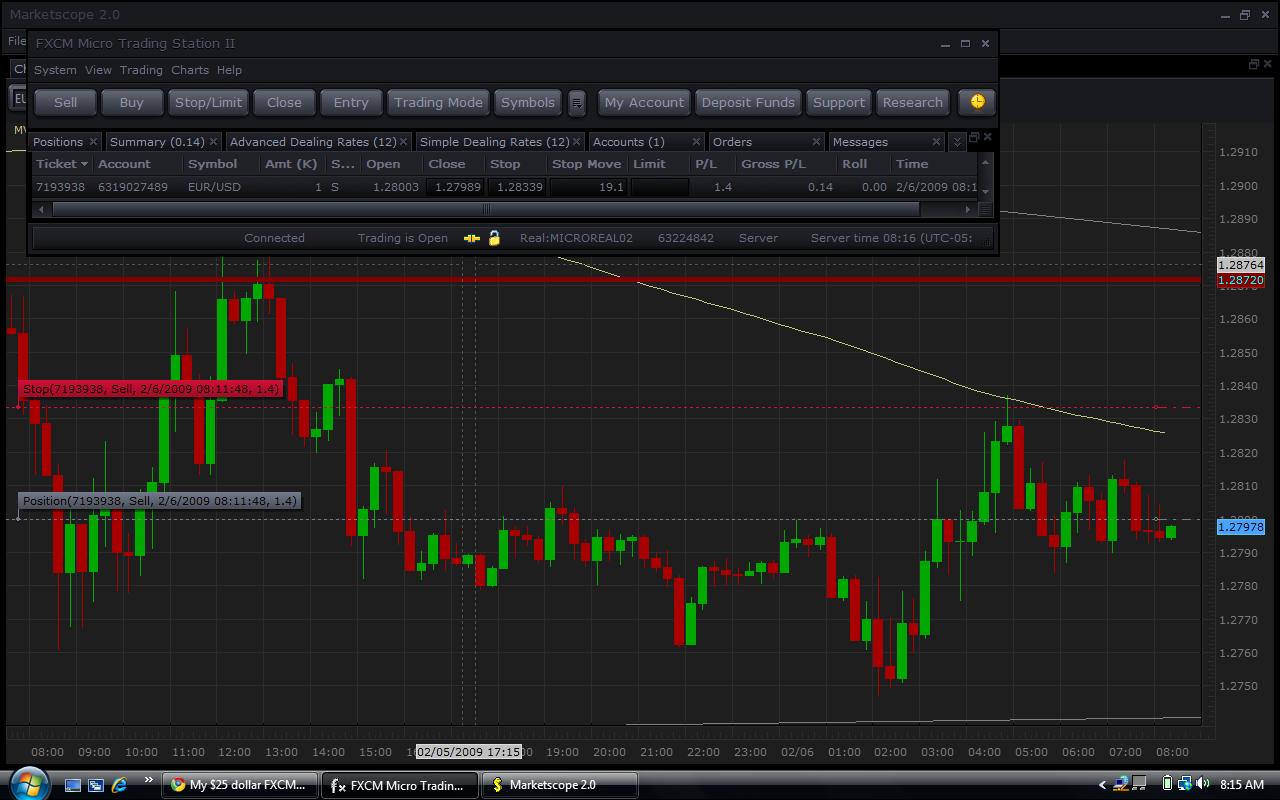Select ticket 7193938 in the positions table

[x=61, y=187]
